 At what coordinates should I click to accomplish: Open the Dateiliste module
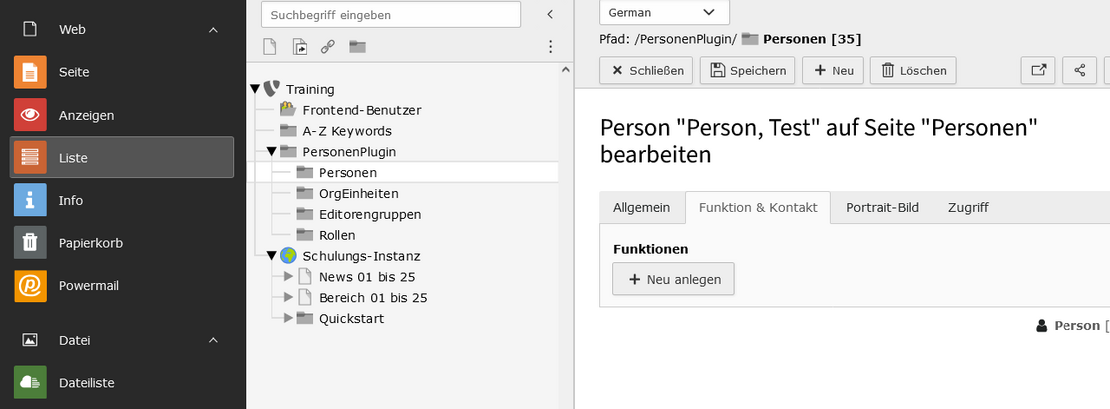coord(30,382)
